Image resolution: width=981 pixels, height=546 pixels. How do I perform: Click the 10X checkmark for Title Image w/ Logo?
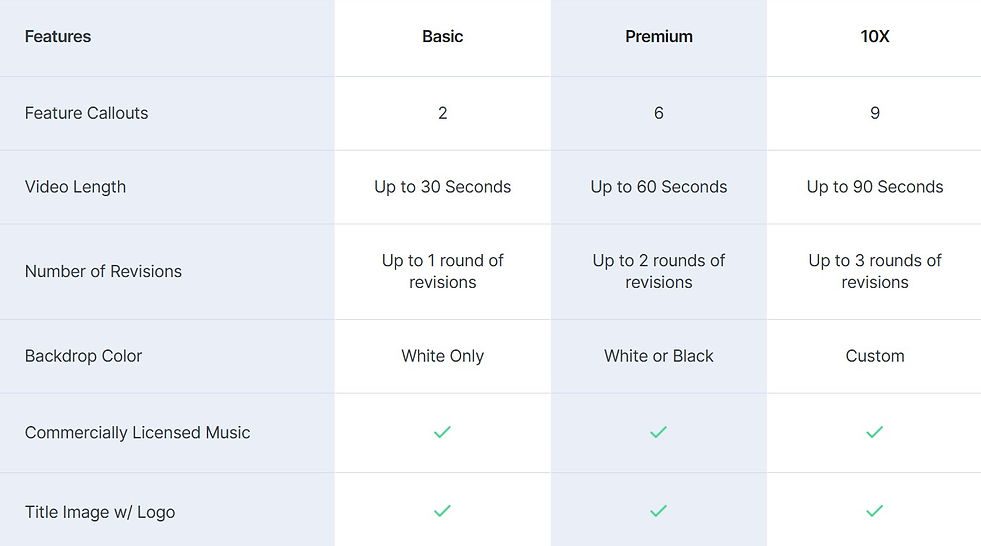coord(874,511)
